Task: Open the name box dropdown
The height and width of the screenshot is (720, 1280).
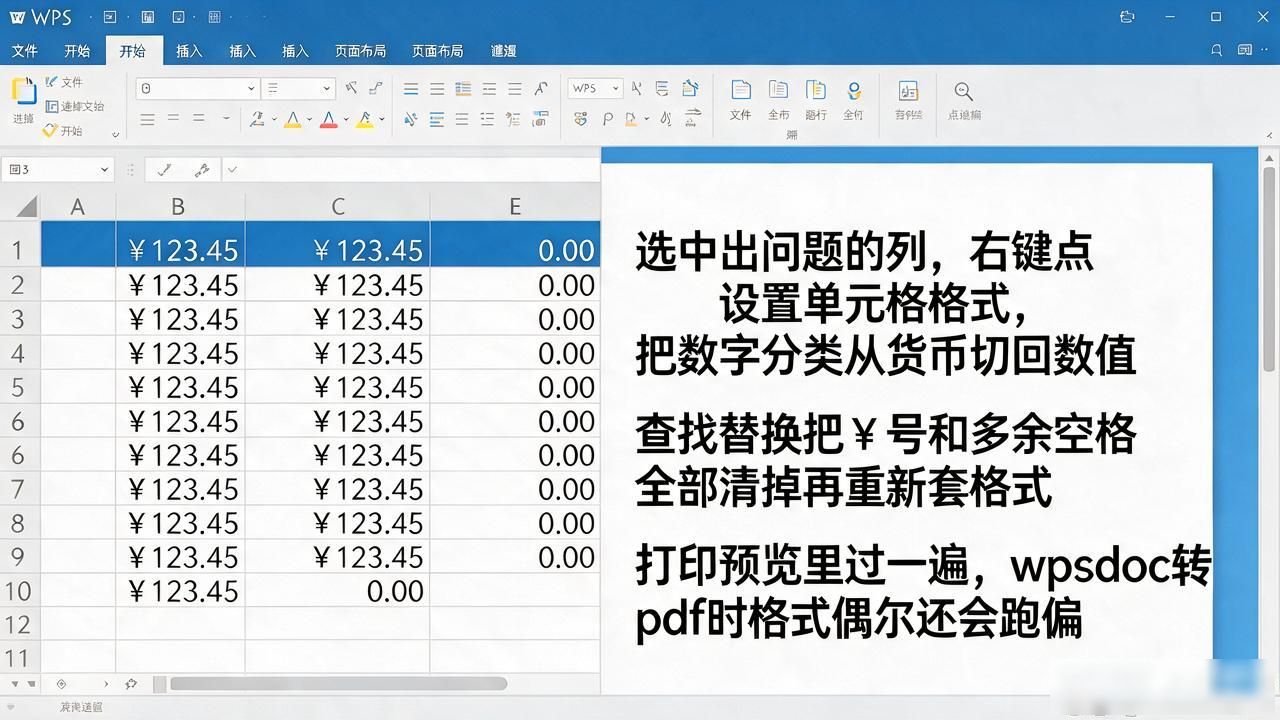Action: (x=104, y=170)
